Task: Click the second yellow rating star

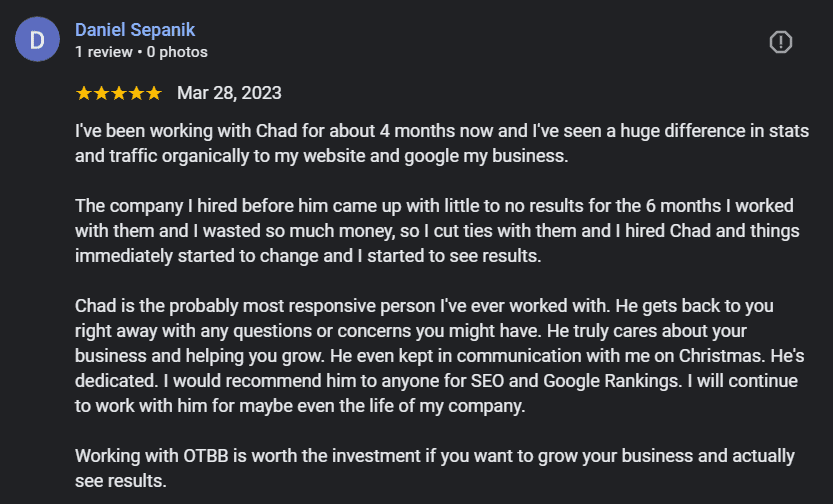Action: coord(101,93)
